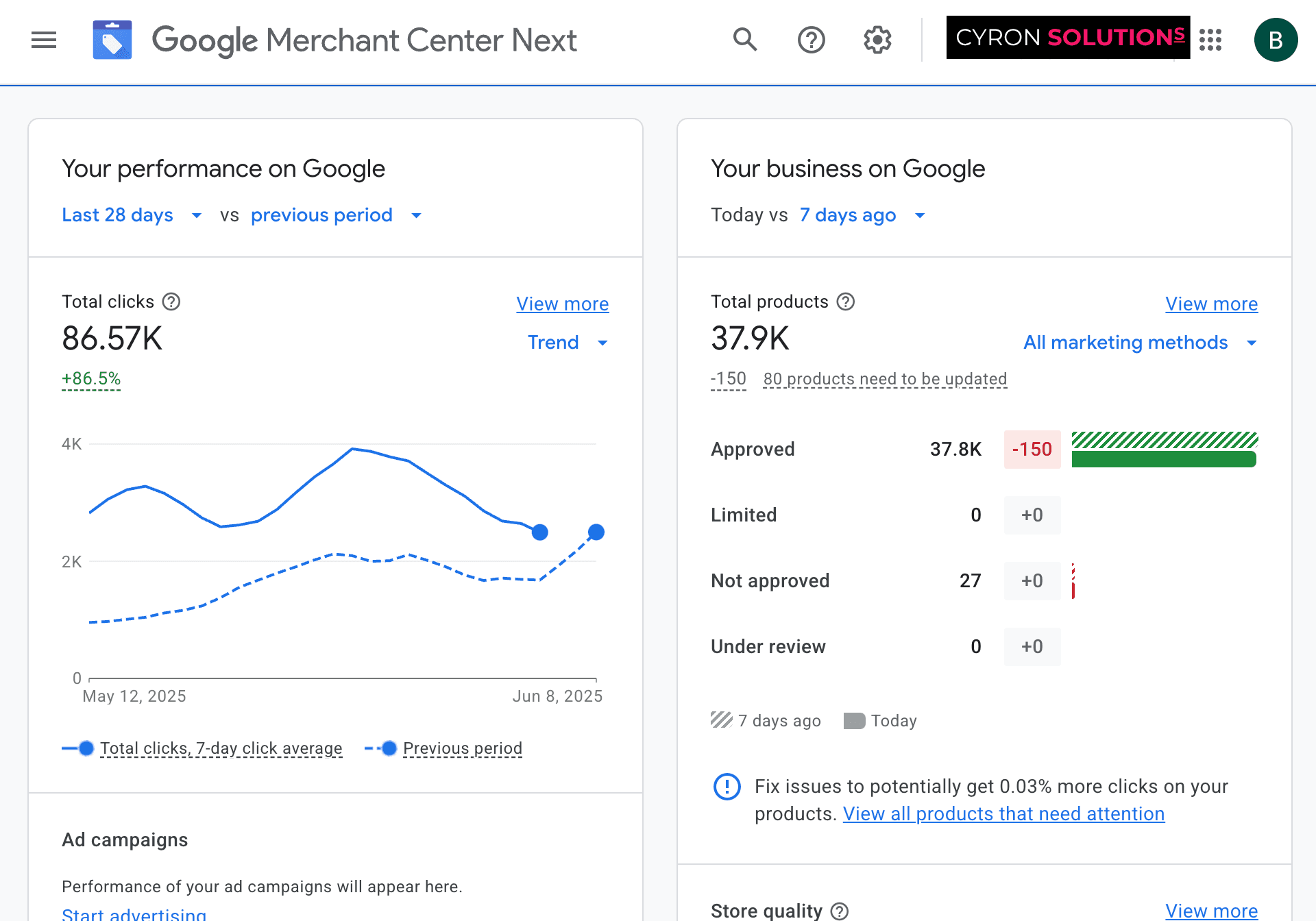This screenshot has width=1316, height=921.
Task: Open the Google apps grid icon
Action: pos(1211,40)
